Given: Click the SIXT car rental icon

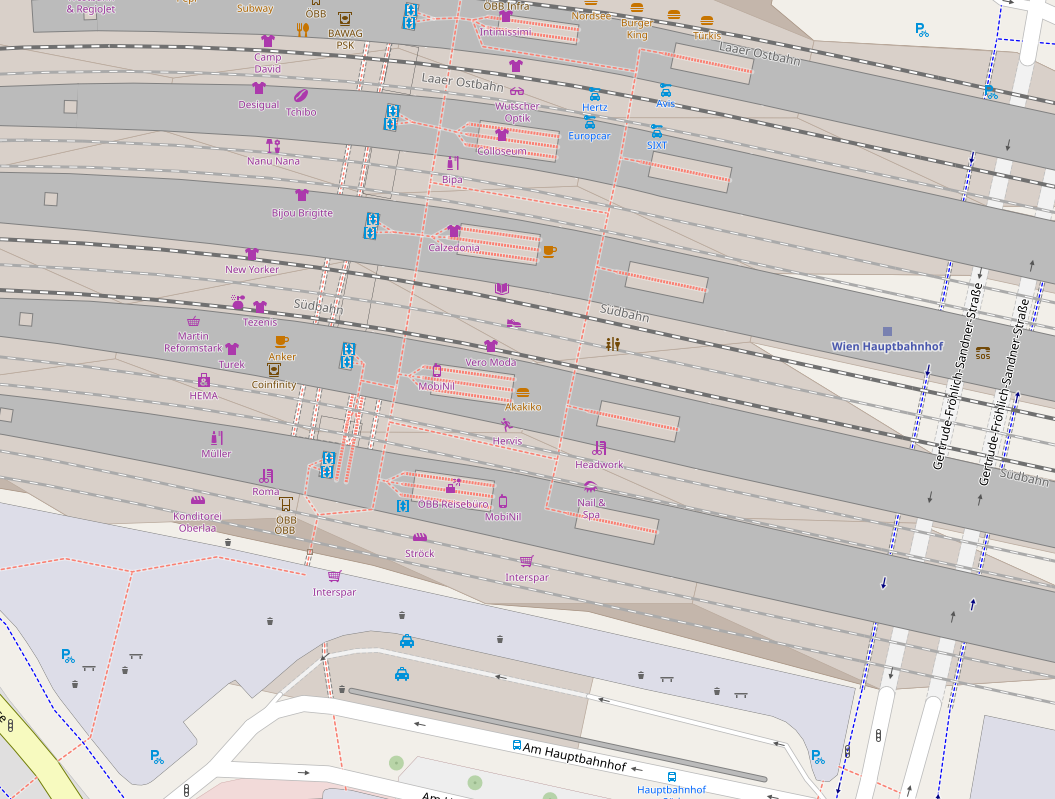Looking at the screenshot, I should [656, 131].
